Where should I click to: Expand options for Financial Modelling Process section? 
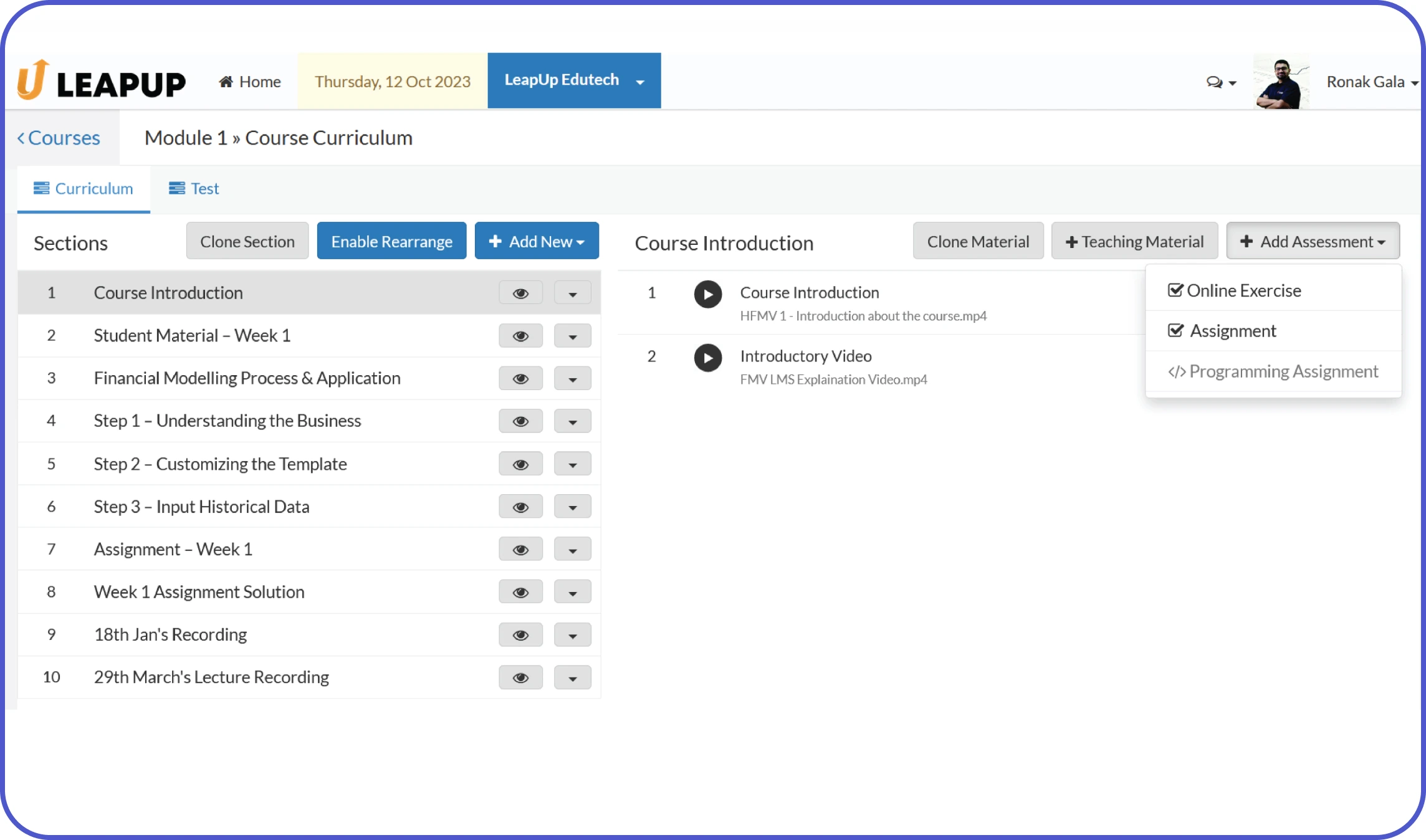coord(572,379)
